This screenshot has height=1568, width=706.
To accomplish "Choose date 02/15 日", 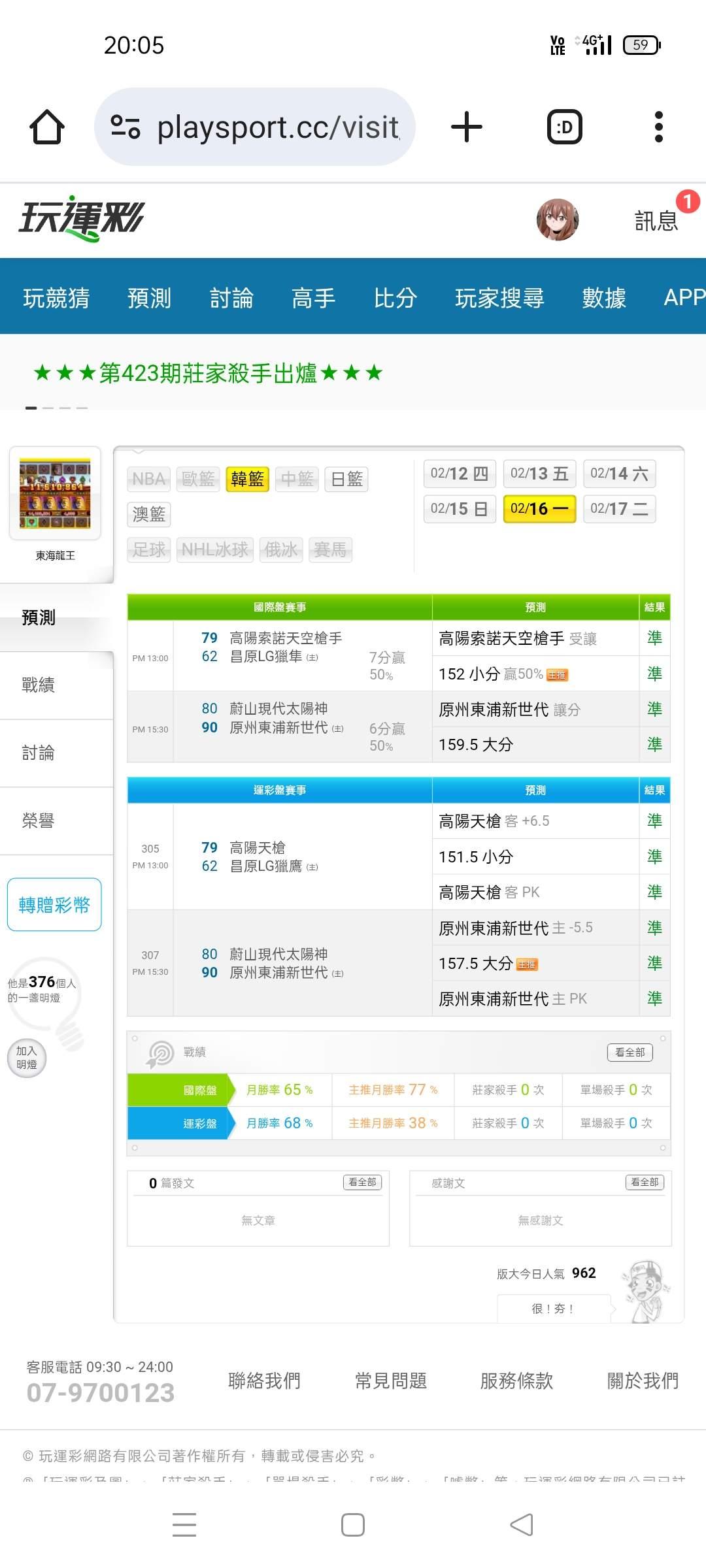I will (x=460, y=509).
